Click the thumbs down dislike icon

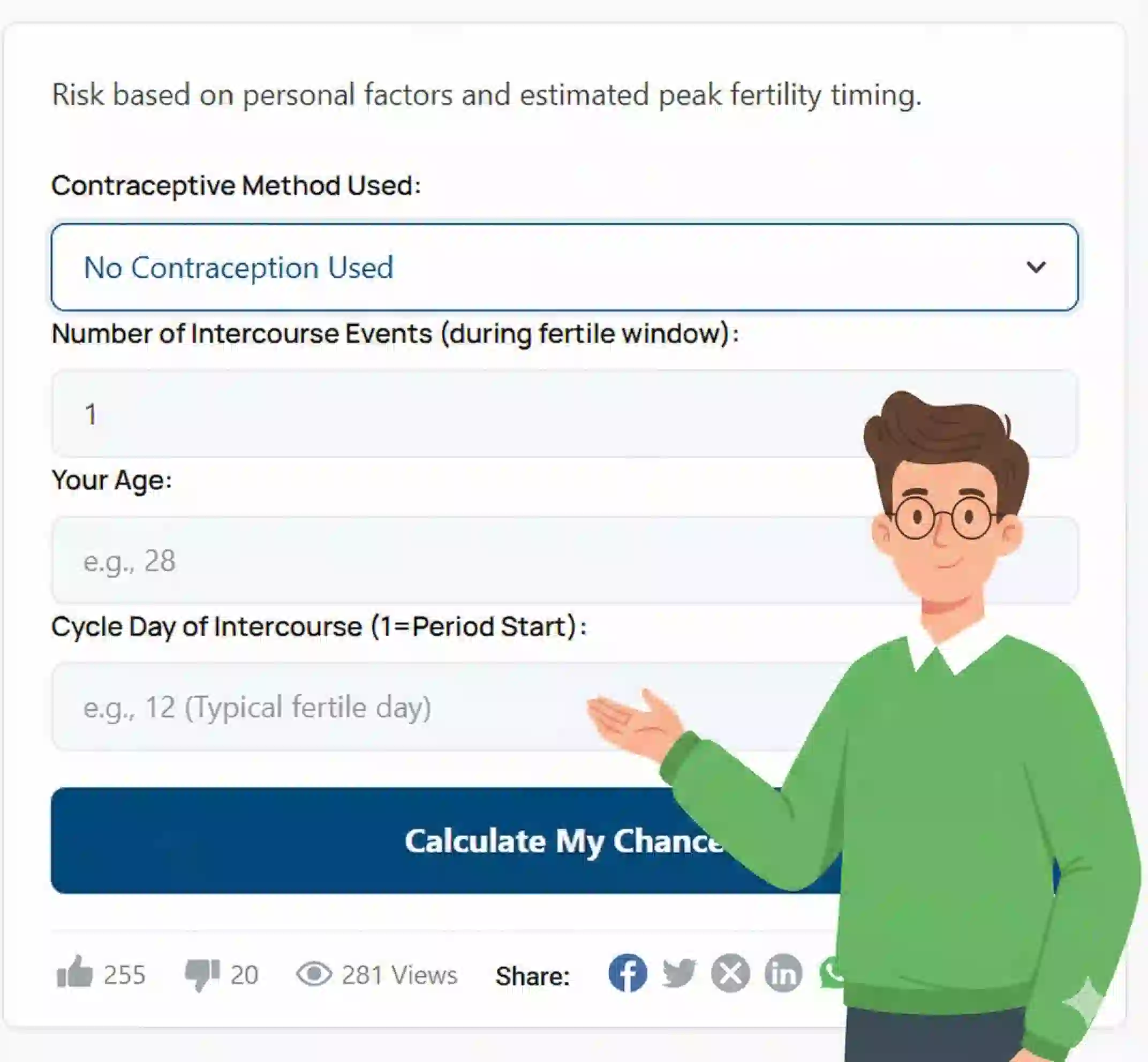pyautogui.click(x=201, y=973)
